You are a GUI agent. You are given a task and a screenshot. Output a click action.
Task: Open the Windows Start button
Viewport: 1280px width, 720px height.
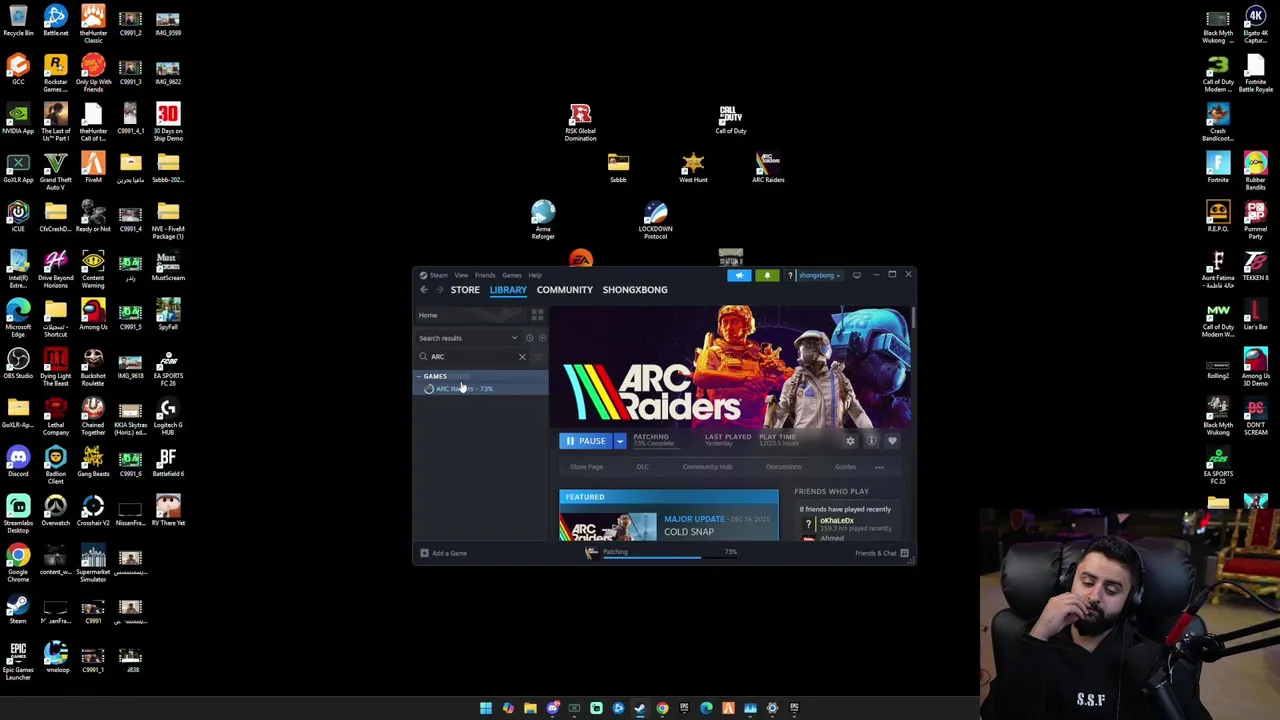[486, 709]
